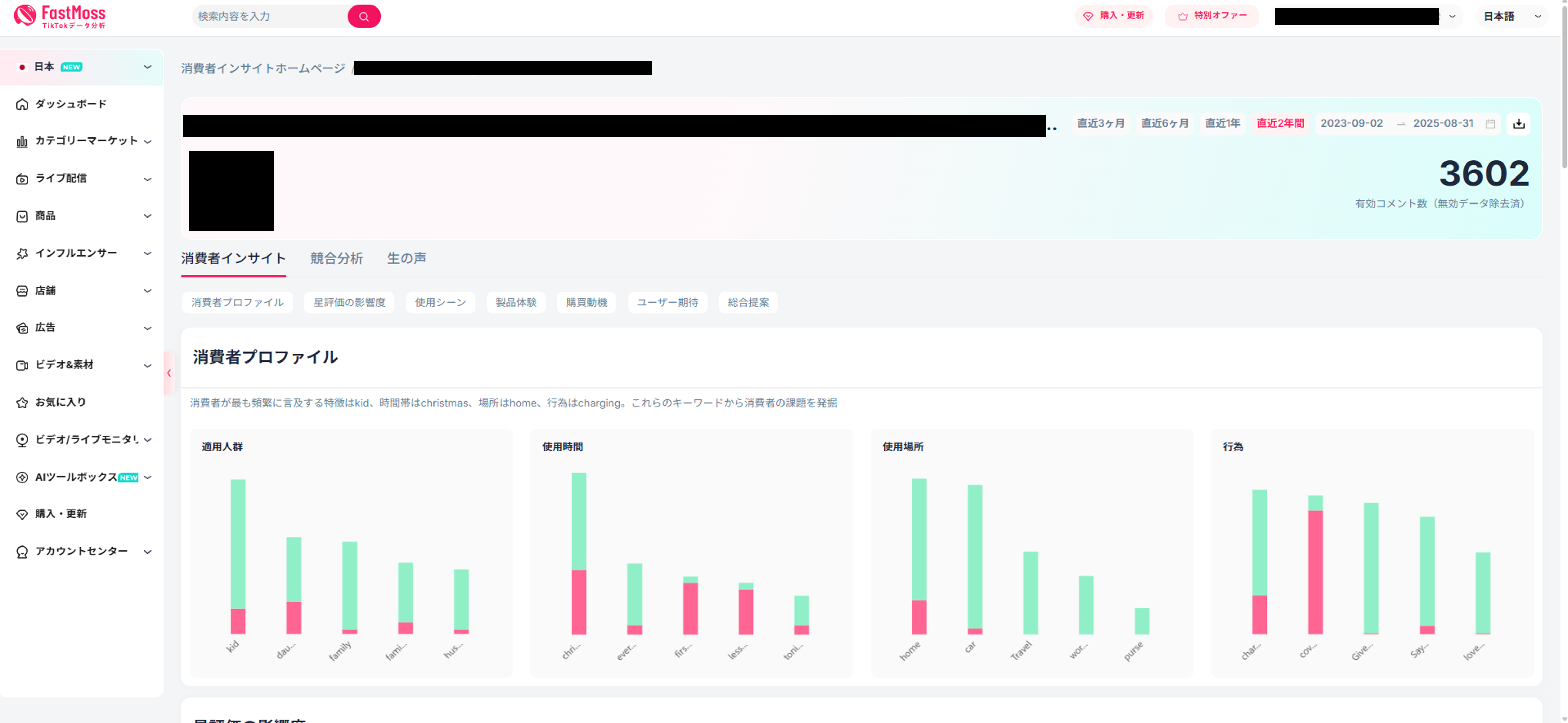Screen dimensions: 1568x723
Task: Click the 商品 shopping bag icon
Action: (x=22, y=216)
